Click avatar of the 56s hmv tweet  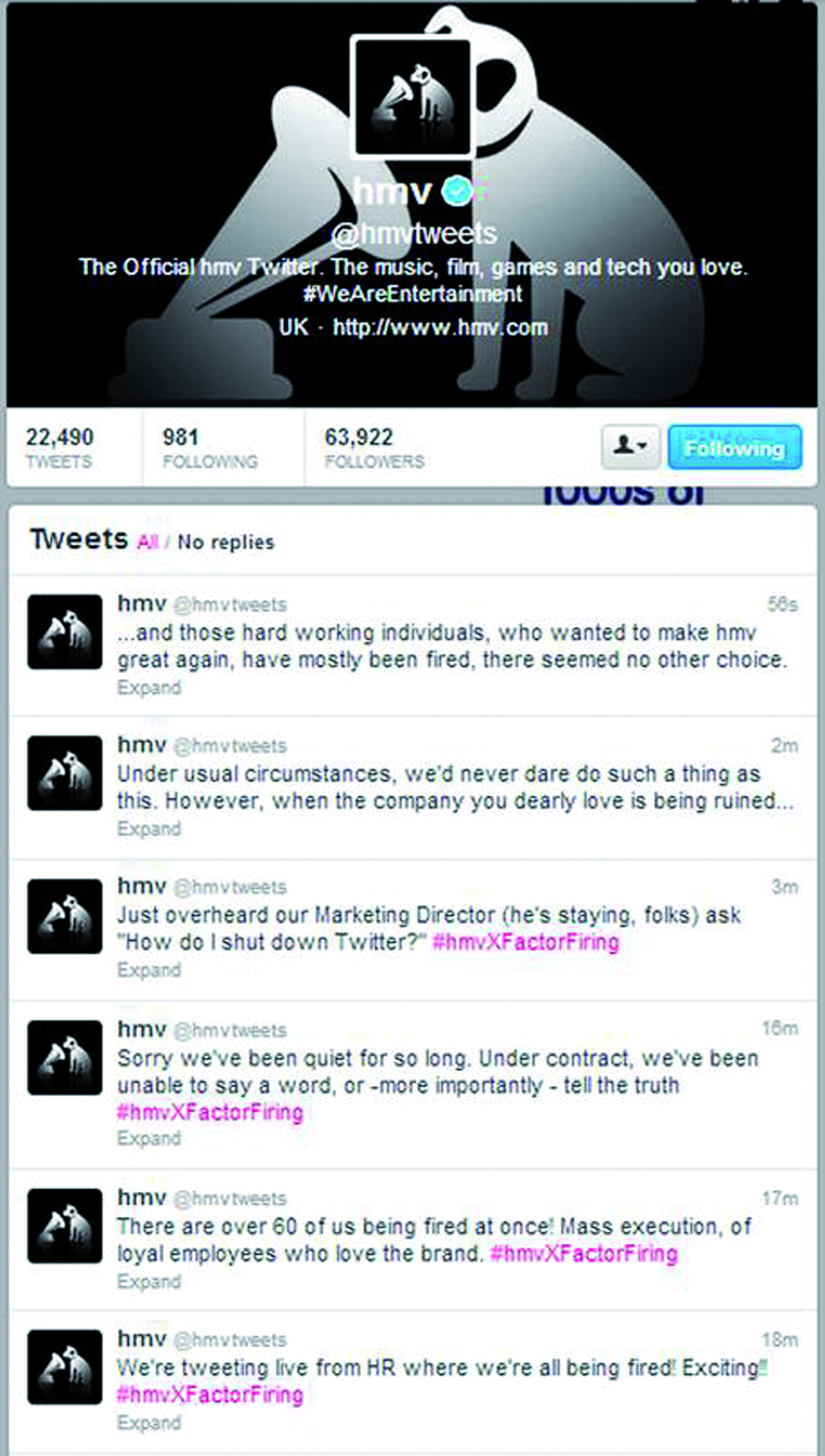click(65, 632)
